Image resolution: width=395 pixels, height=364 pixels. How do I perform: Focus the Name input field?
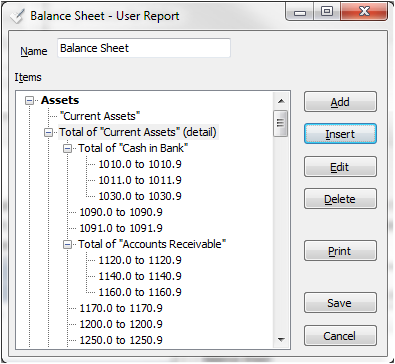(144, 48)
